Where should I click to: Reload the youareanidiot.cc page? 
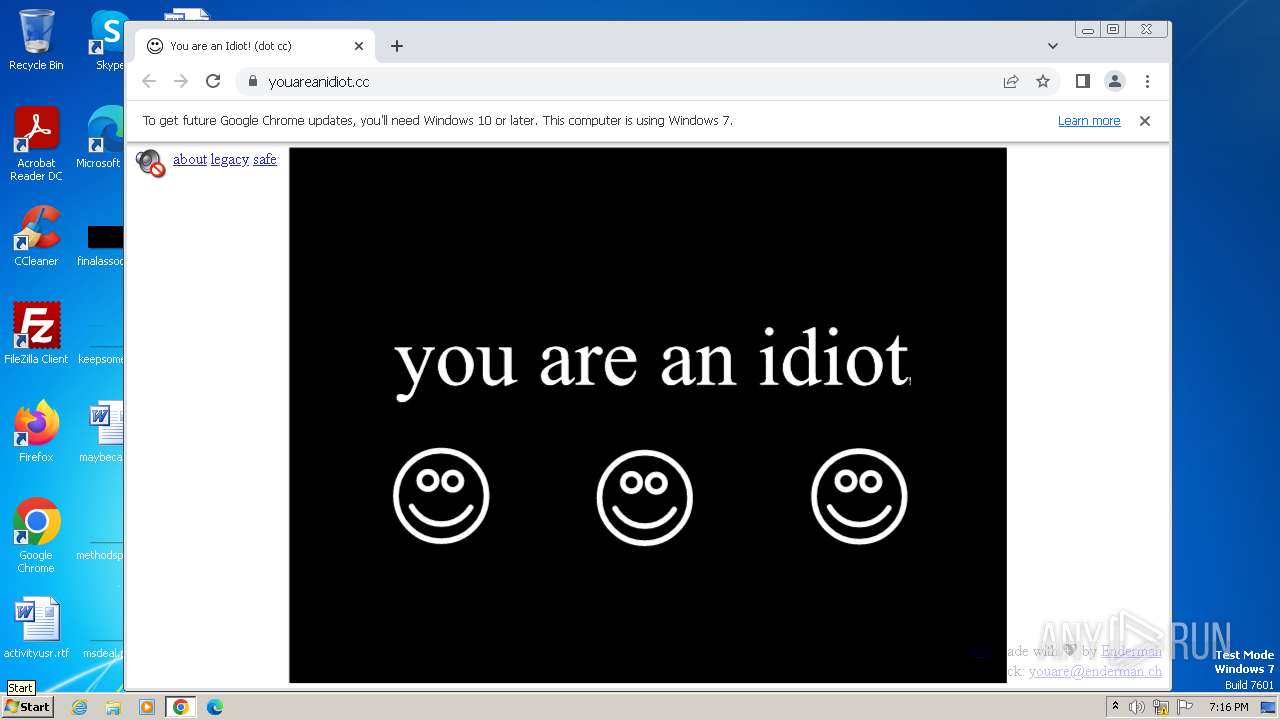pyautogui.click(x=213, y=81)
